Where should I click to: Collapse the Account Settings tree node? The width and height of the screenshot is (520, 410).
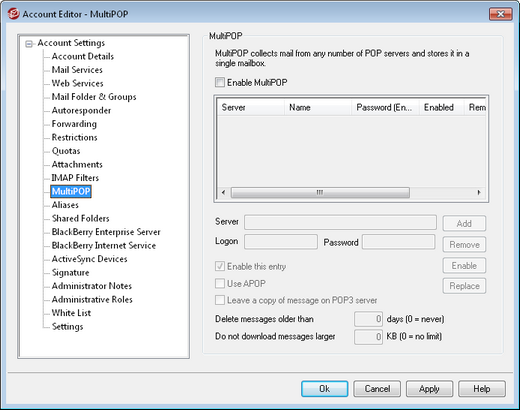click(29, 44)
